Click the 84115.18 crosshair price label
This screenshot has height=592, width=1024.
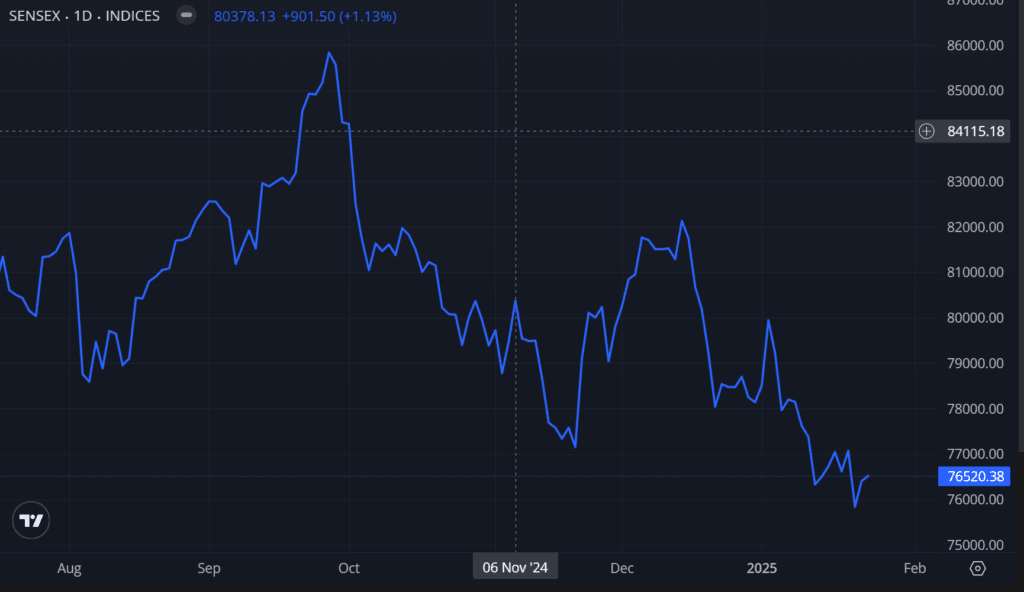[976, 131]
